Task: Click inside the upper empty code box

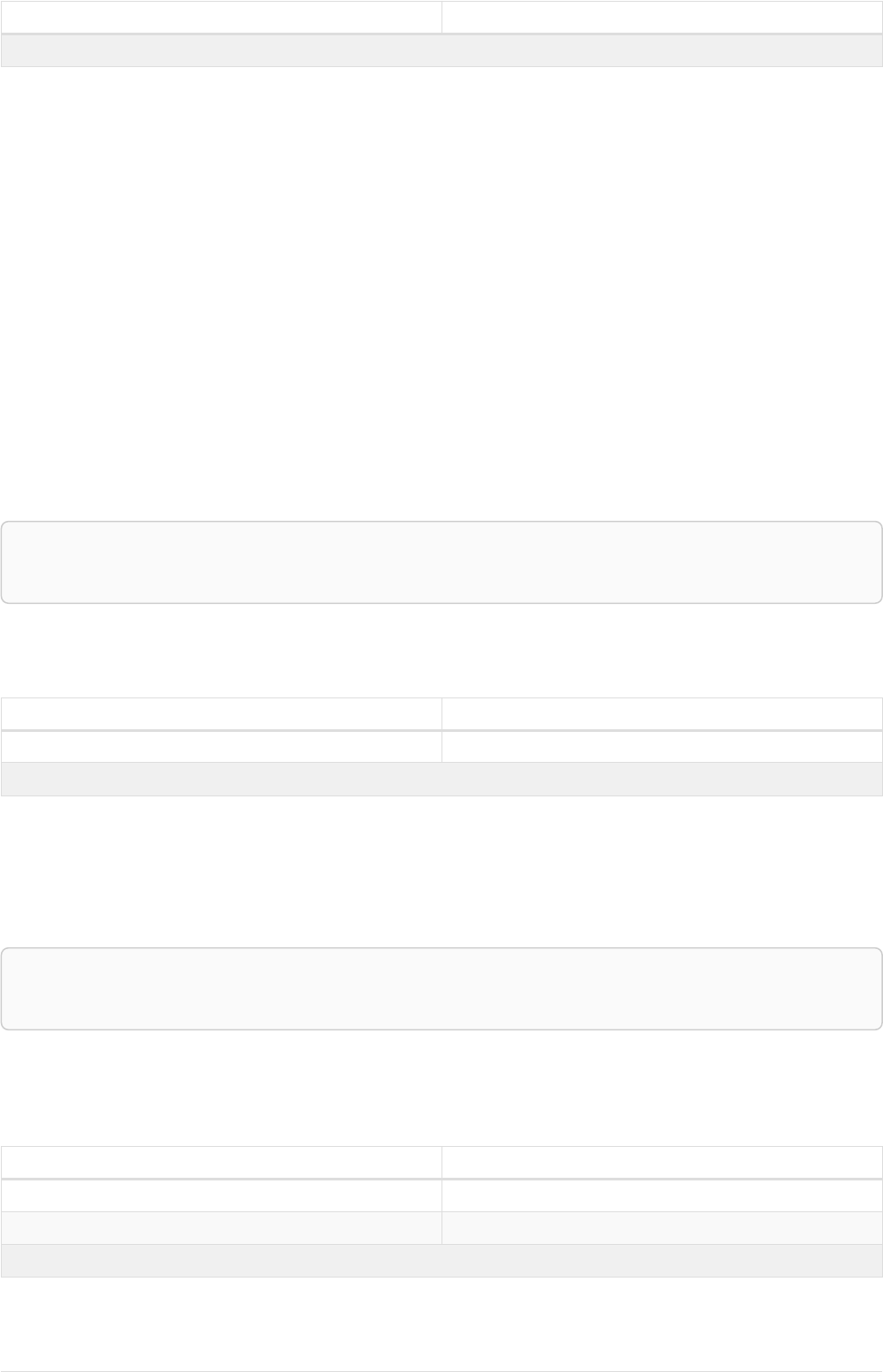Action: click(441, 562)
